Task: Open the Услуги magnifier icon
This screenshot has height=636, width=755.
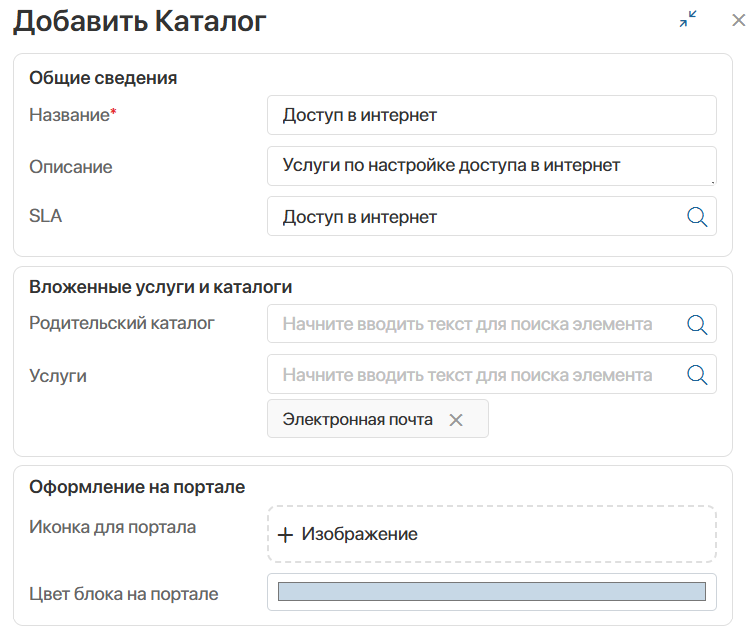Action: click(x=697, y=375)
